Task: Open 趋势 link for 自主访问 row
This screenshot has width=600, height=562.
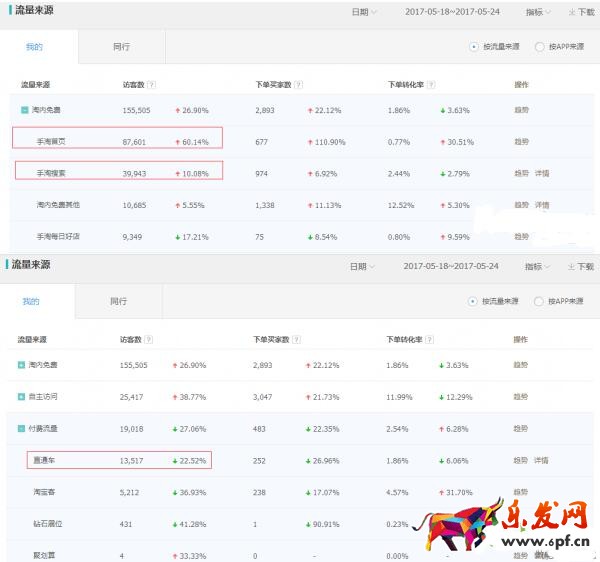Action: click(520, 397)
